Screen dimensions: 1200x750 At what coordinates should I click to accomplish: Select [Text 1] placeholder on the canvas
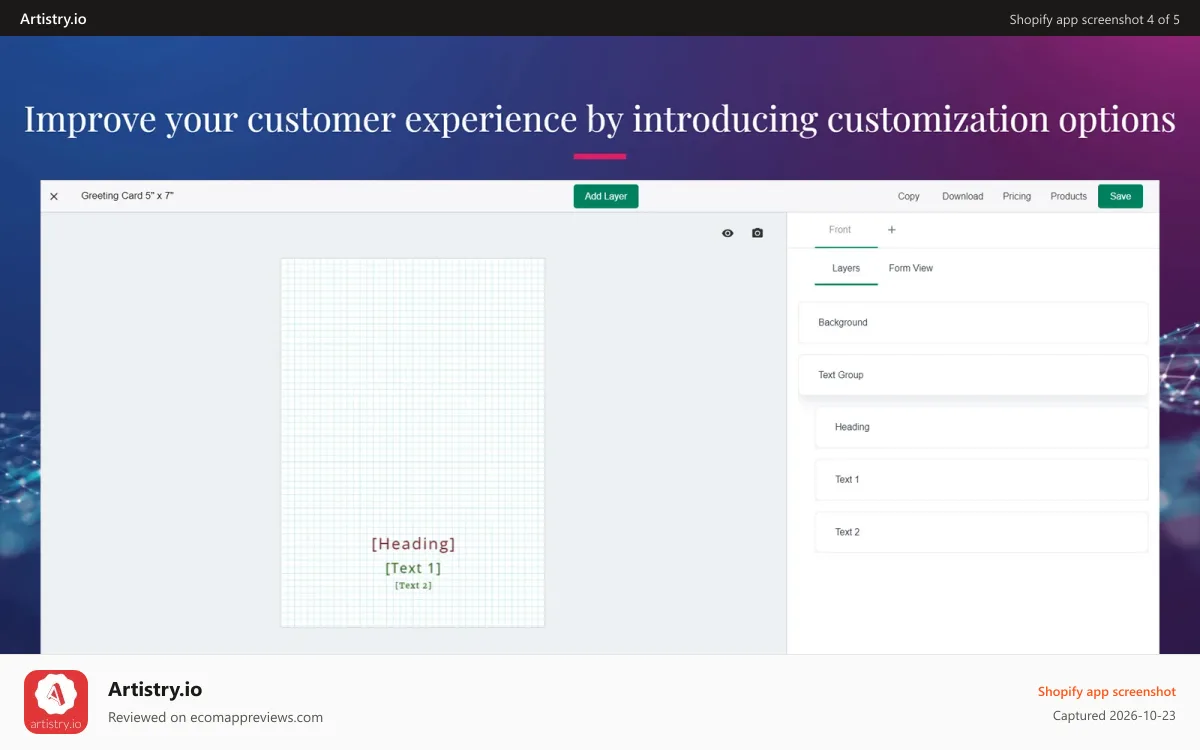413,568
